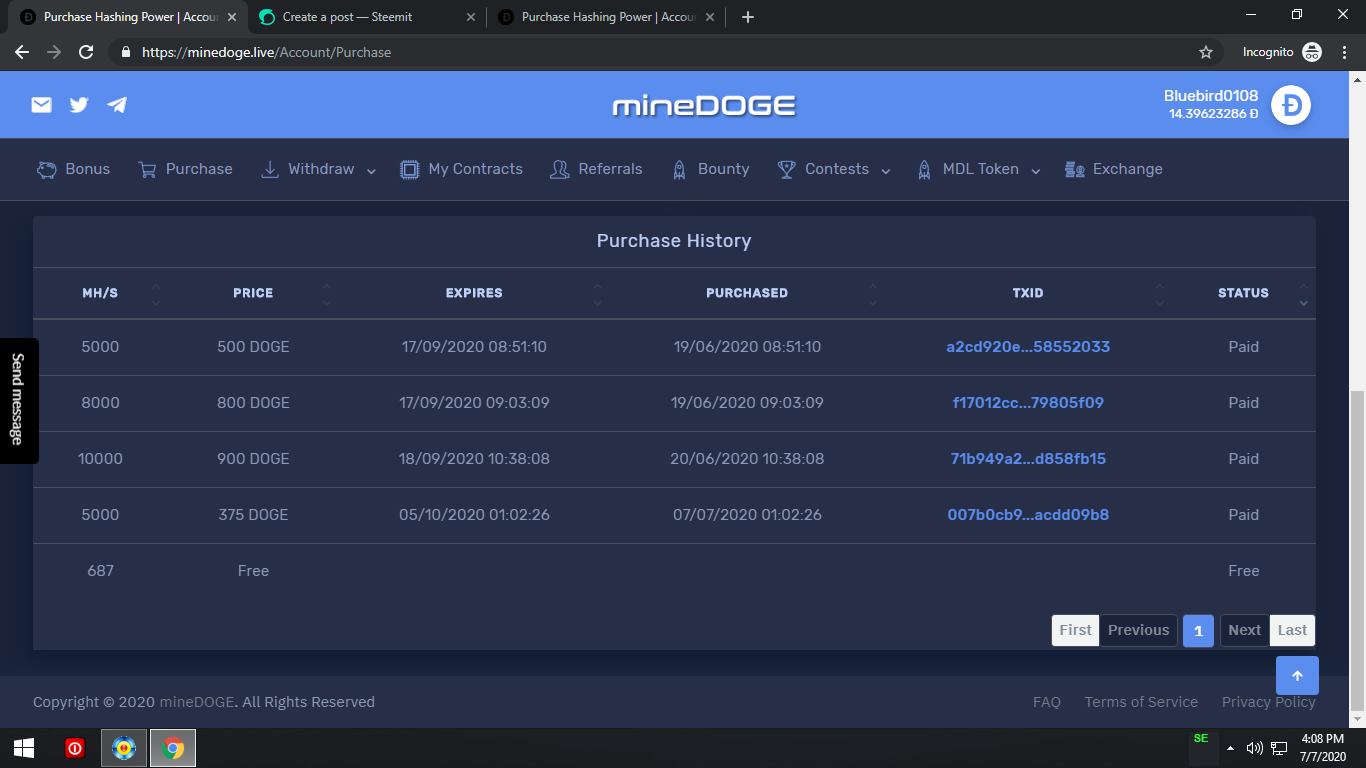Open the FAQ footer link
Viewport: 1366px width, 768px height.
click(x=1047, y=702)
